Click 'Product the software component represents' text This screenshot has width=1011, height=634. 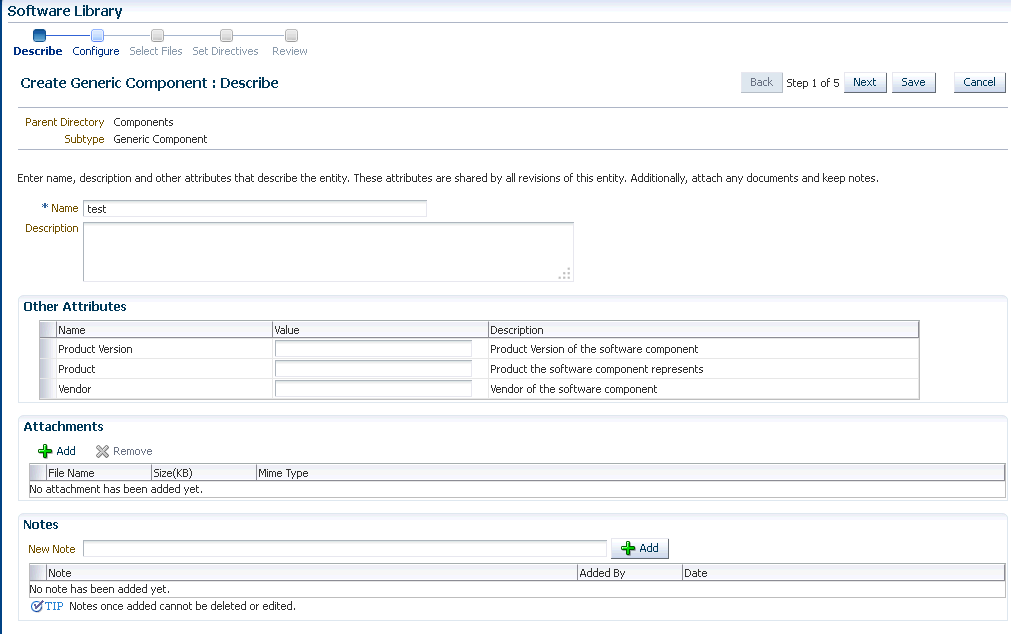point(596,369)
